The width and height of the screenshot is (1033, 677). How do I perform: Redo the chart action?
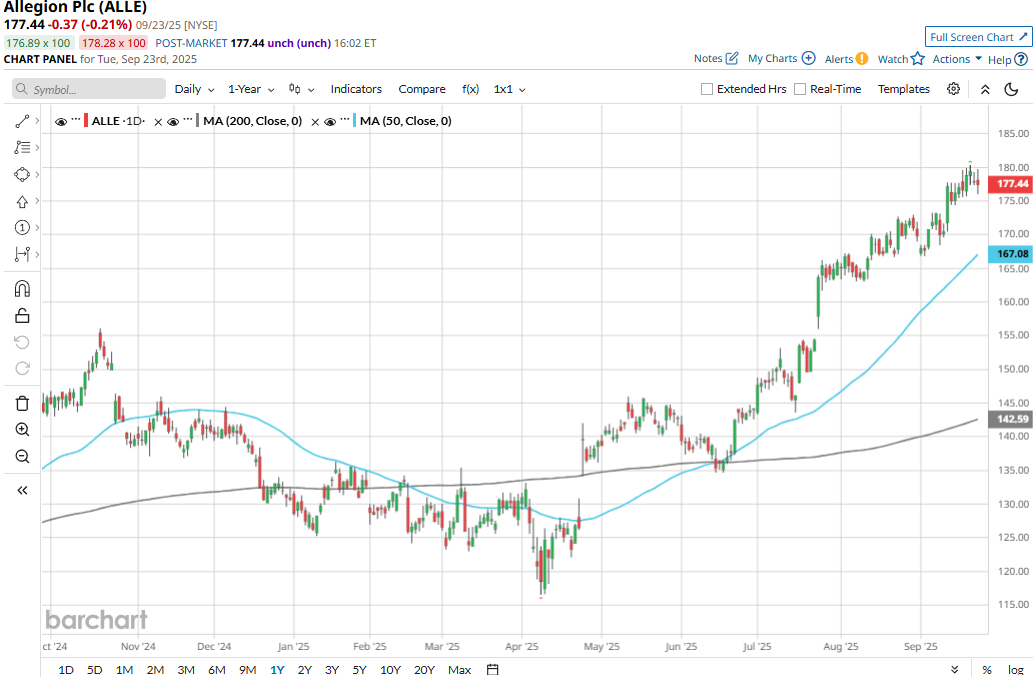point(22,368)
